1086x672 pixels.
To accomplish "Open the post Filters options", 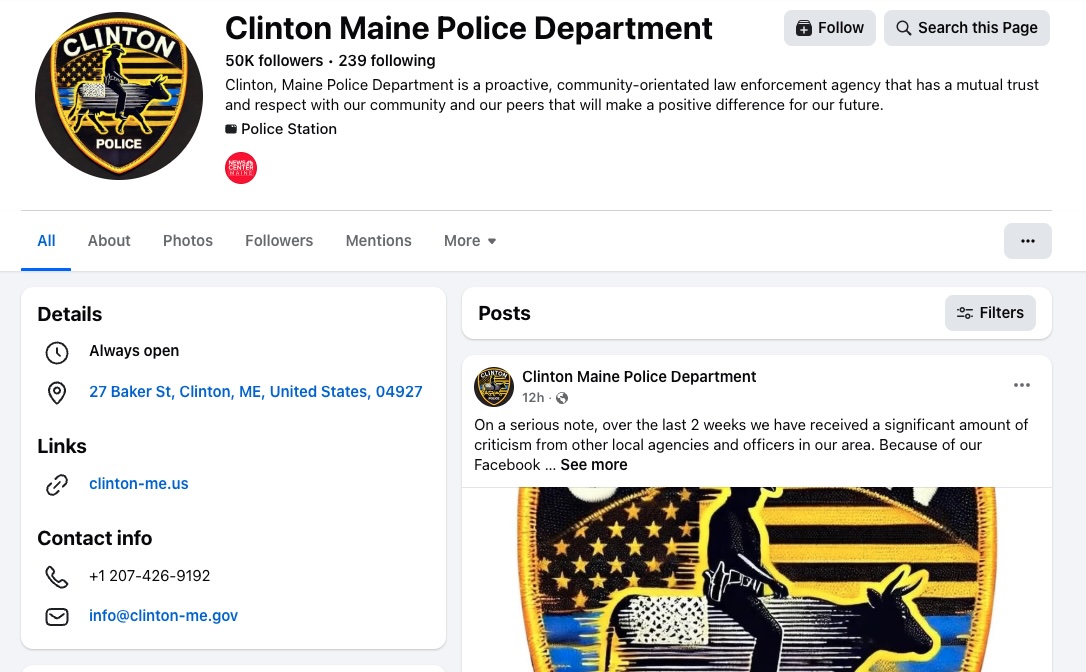I will pos(990,313).
